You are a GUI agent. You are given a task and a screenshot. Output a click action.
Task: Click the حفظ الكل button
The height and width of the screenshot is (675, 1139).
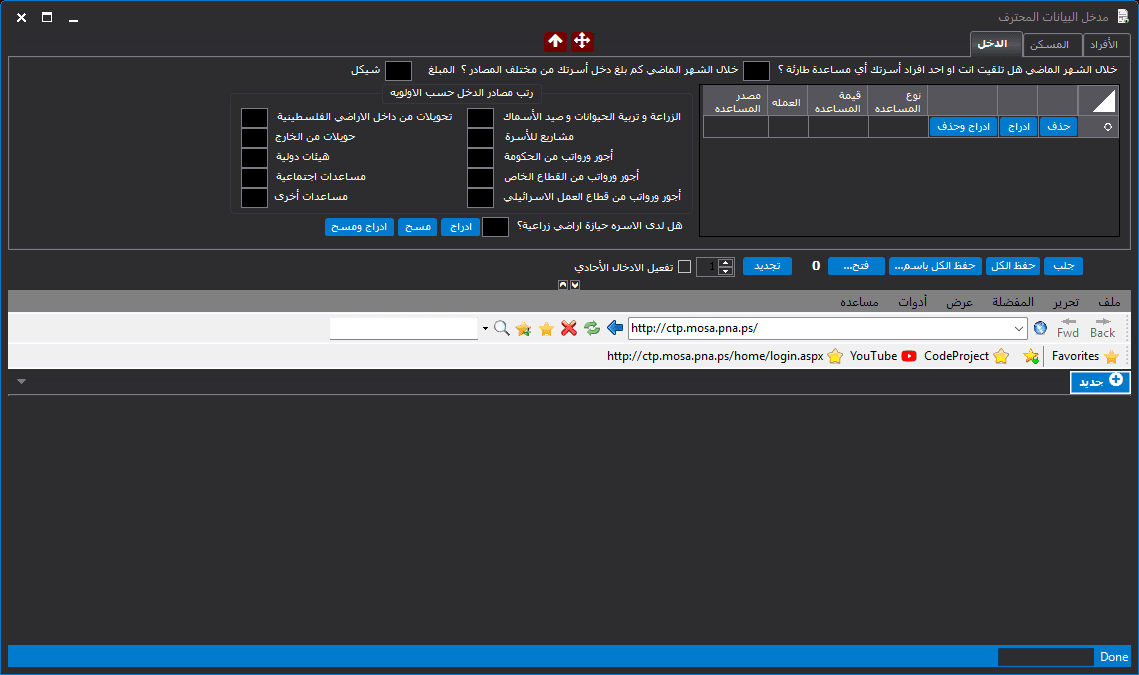1013,266
